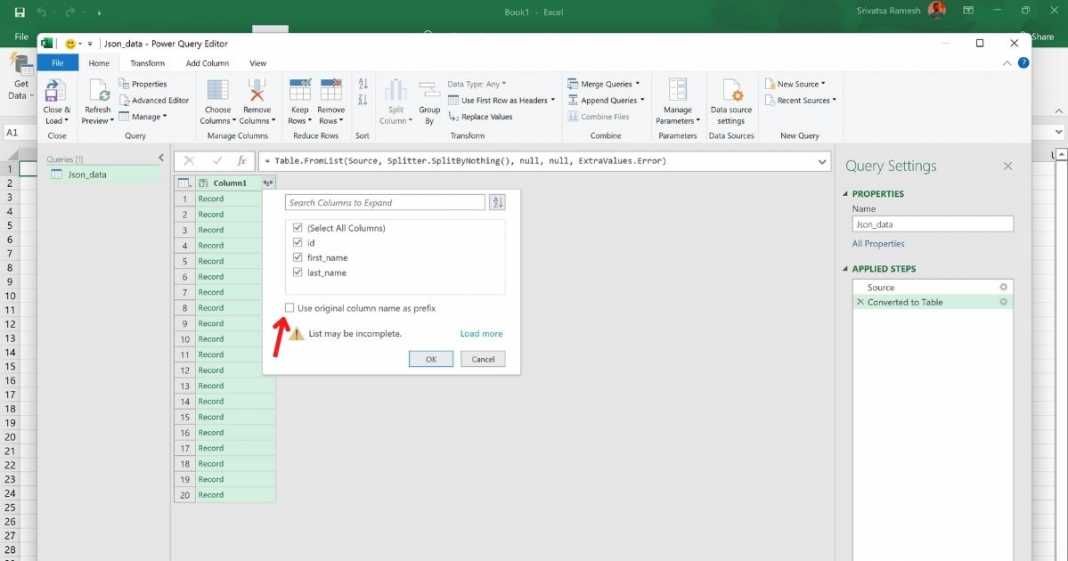Select the Source applied step
The height and width of the screenshot is (561, 1068).
tap(932, 287)
